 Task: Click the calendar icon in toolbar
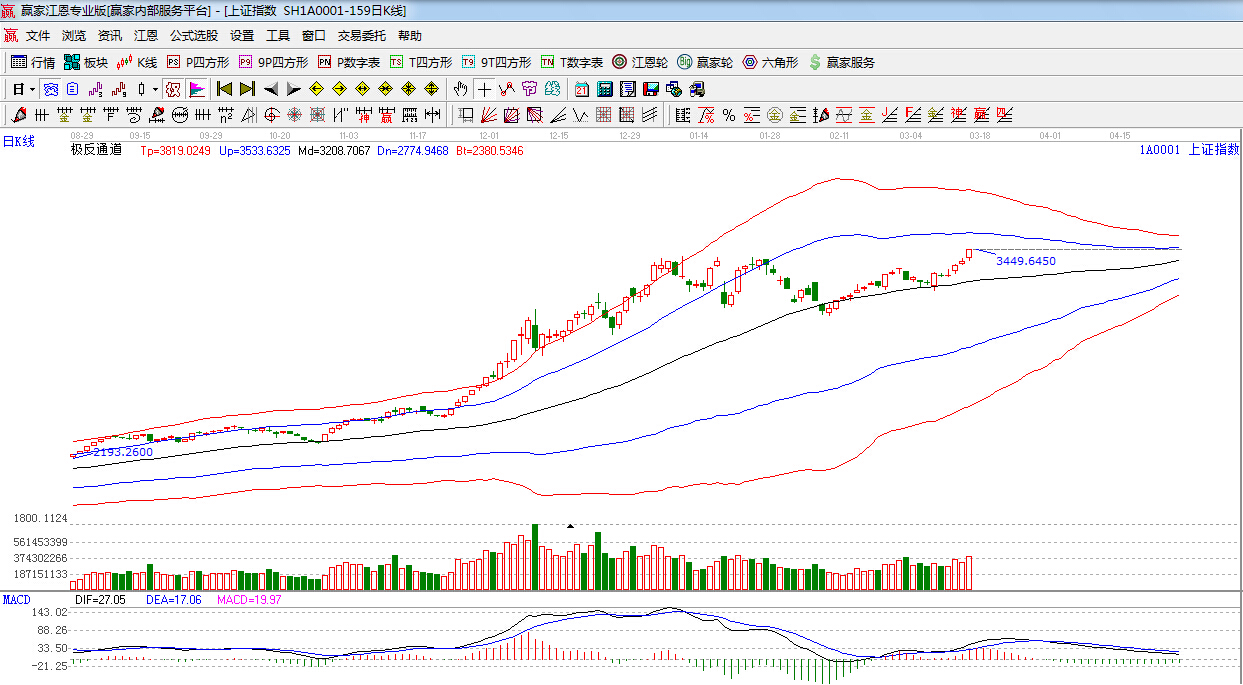pyautogui.click(x=581, y=89)
